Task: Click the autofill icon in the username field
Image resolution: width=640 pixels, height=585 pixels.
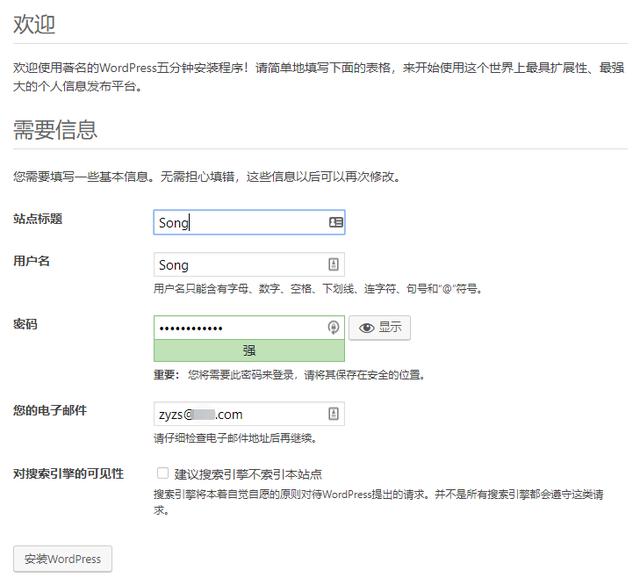Action: pos(334,265)
